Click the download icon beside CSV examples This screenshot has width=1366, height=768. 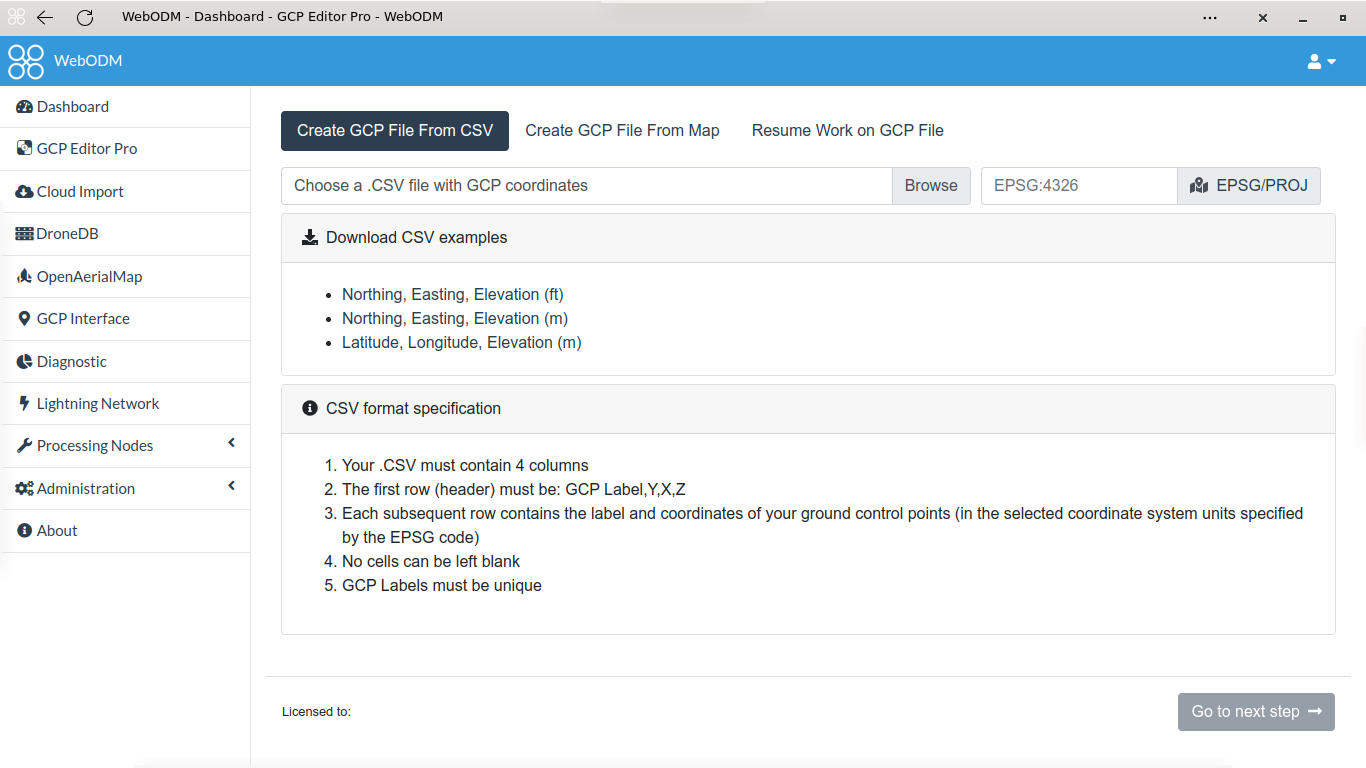(x=310, y=238)
